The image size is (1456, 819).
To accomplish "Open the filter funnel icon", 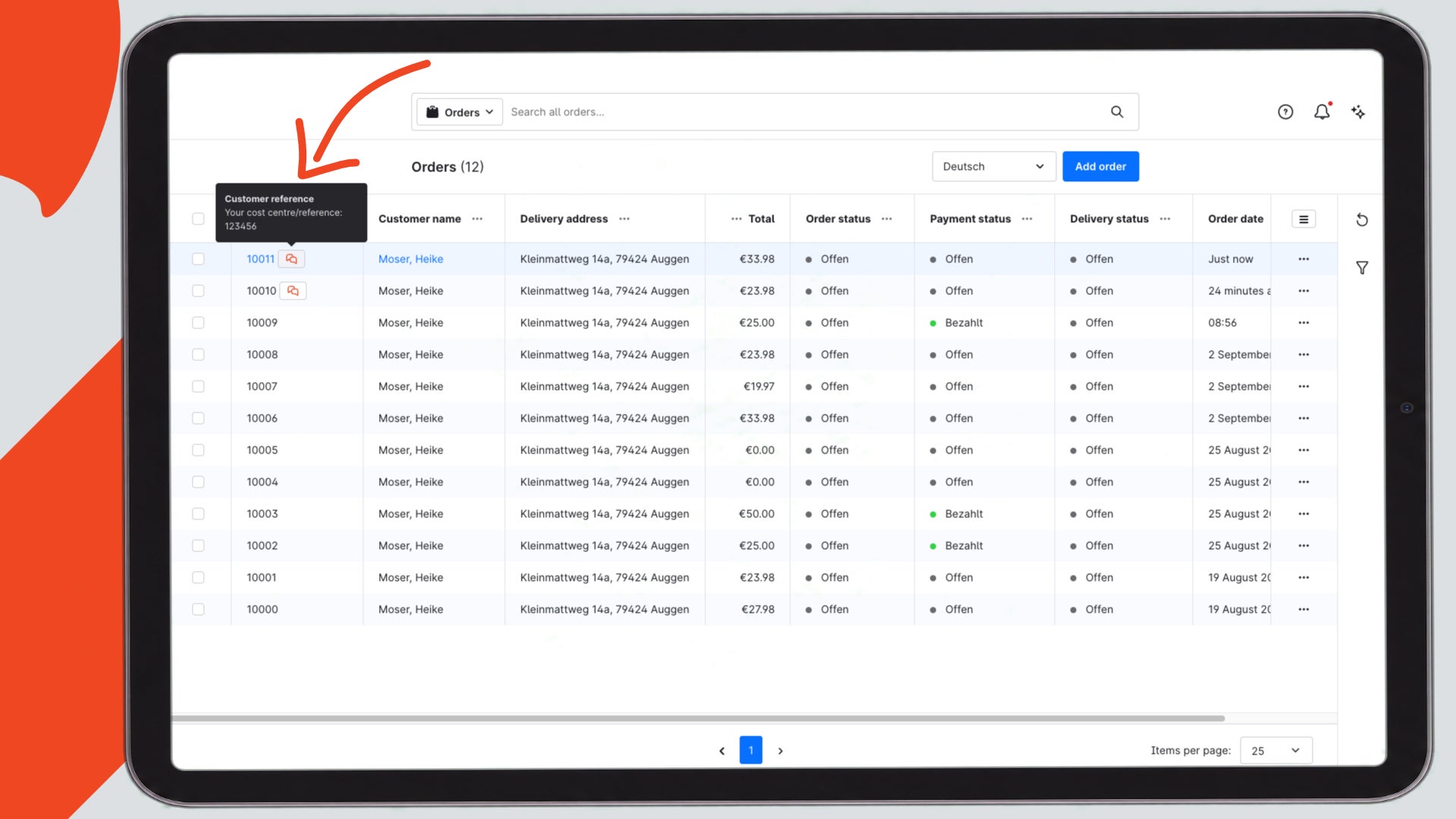I will point(1362,268).
